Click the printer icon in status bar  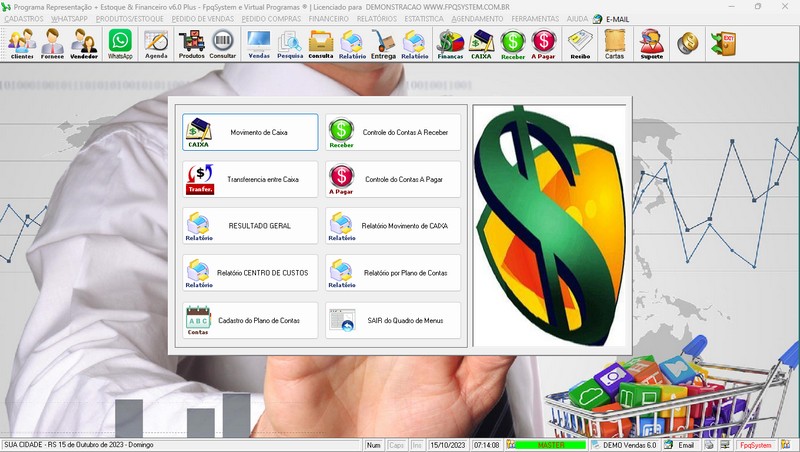[x=709, y=445]
